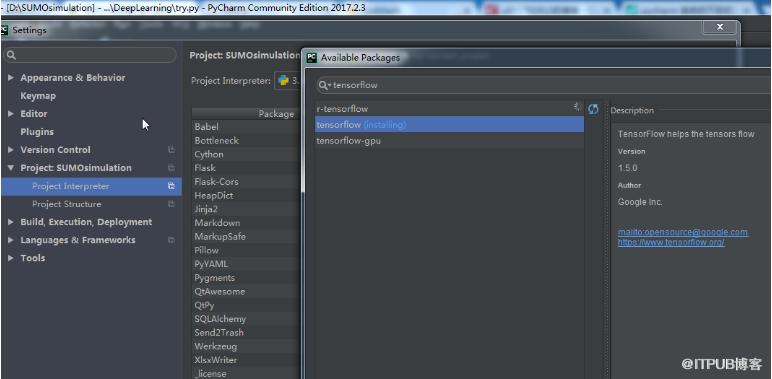Select the QtPy package row
Screen dimensions: 772x379
(x=246, y=305)
